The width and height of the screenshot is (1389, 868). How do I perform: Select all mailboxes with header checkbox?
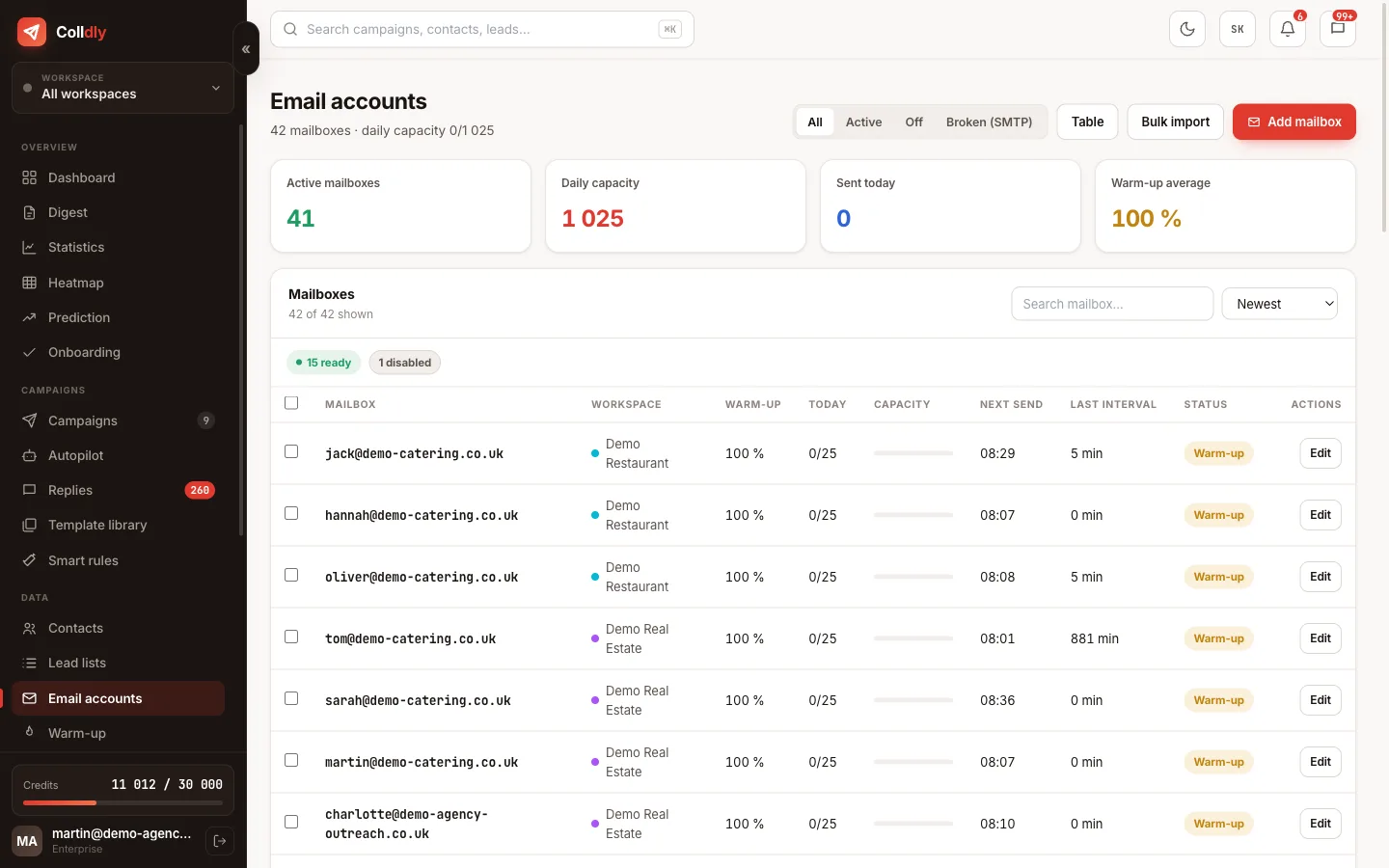tap(291, 403)
